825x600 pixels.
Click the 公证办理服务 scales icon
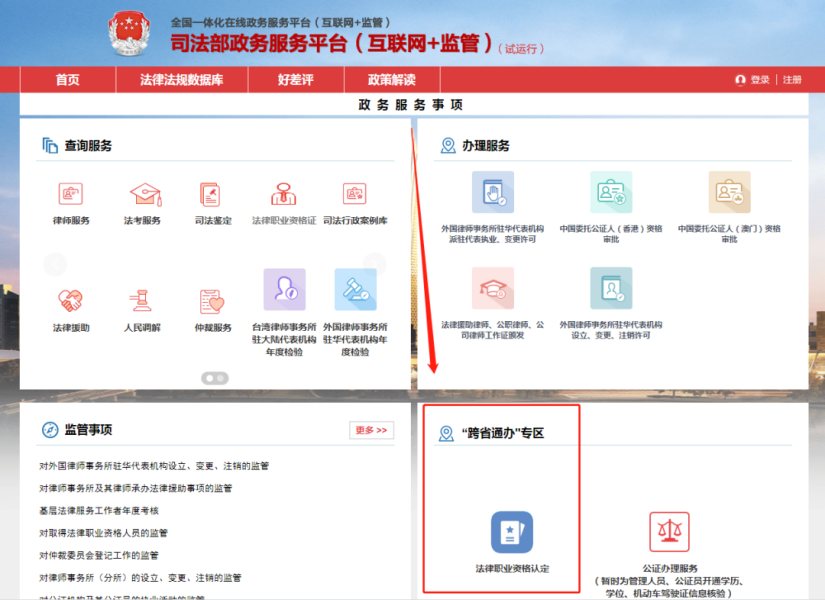(669, 531)
